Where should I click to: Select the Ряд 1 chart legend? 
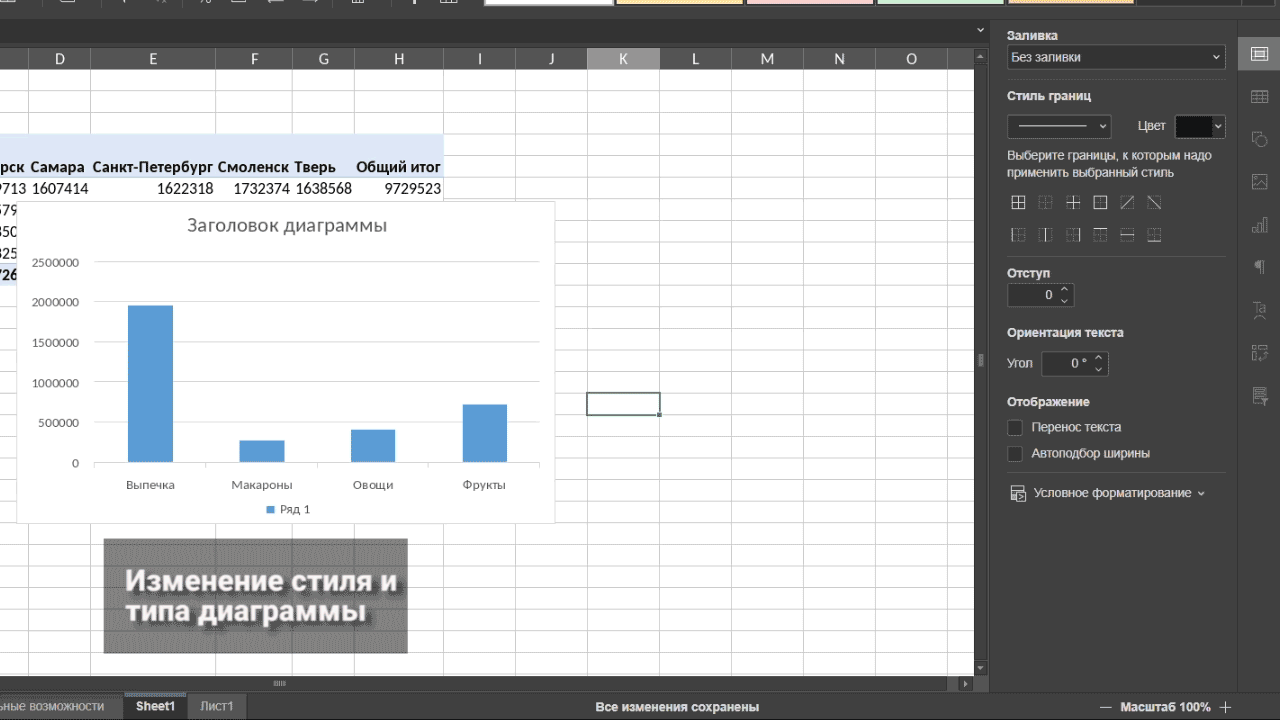point(288,509)
